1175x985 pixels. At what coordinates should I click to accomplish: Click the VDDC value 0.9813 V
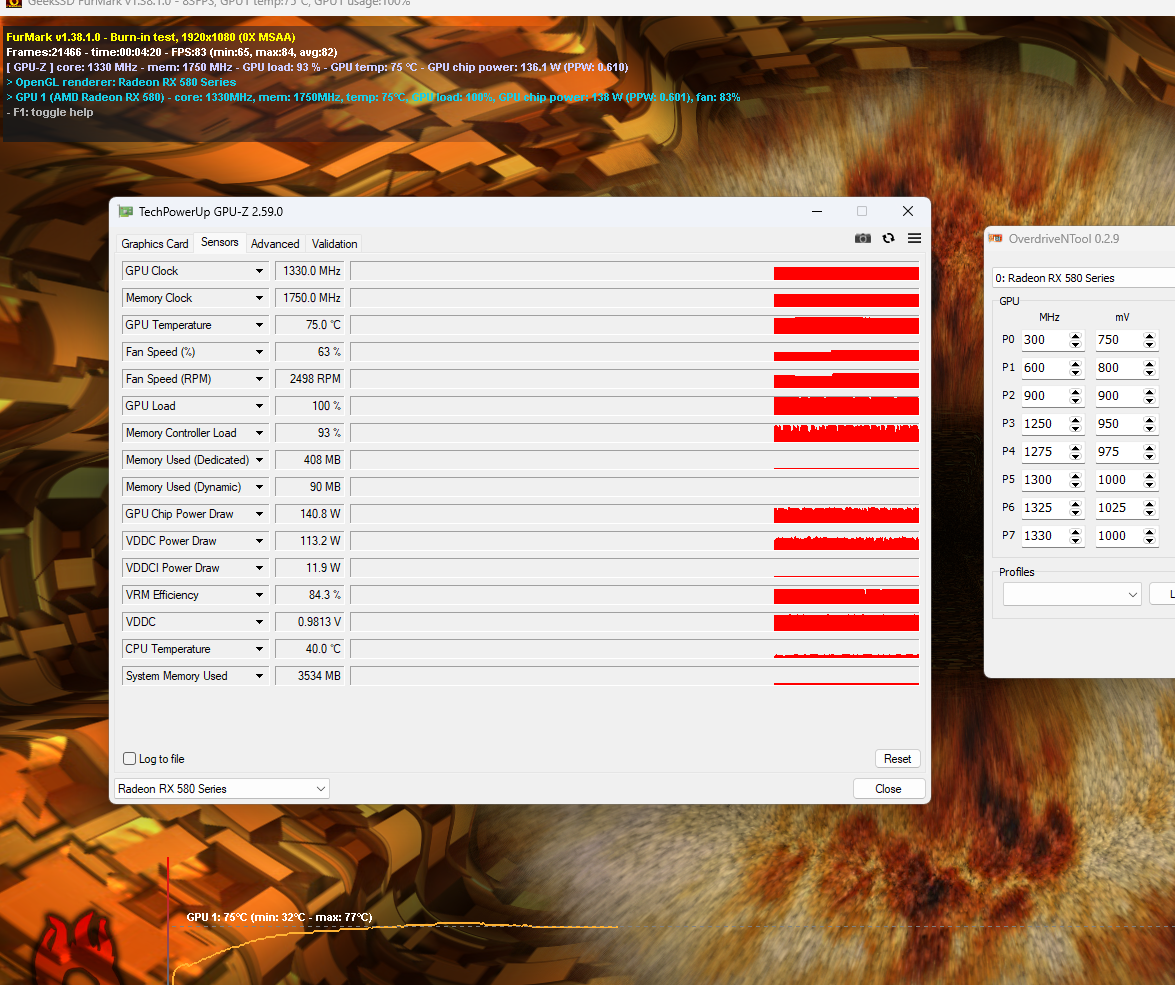coord(309,621)
